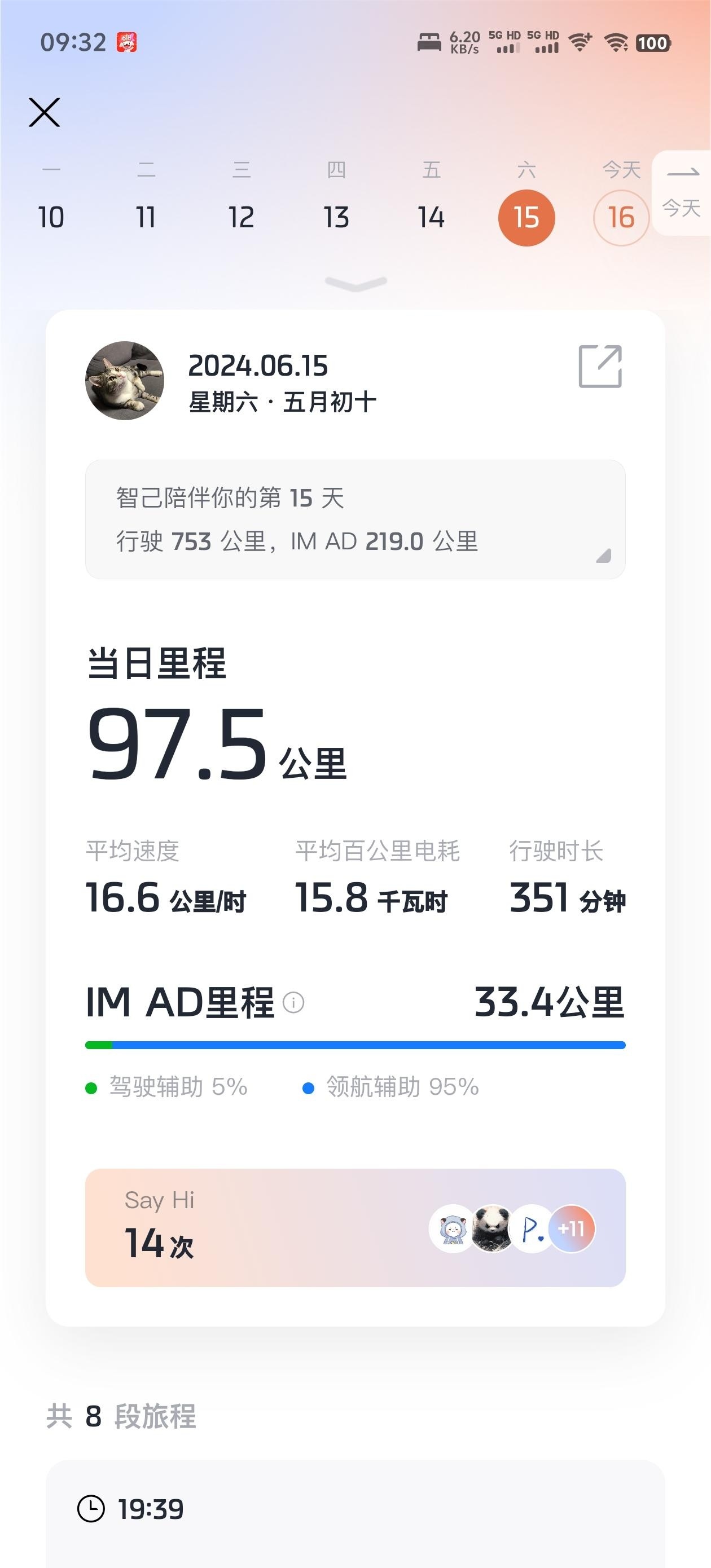Tap the panda avatar in Say Hi
Viewport: 711px width, 1568px height.
[493, 1228]
